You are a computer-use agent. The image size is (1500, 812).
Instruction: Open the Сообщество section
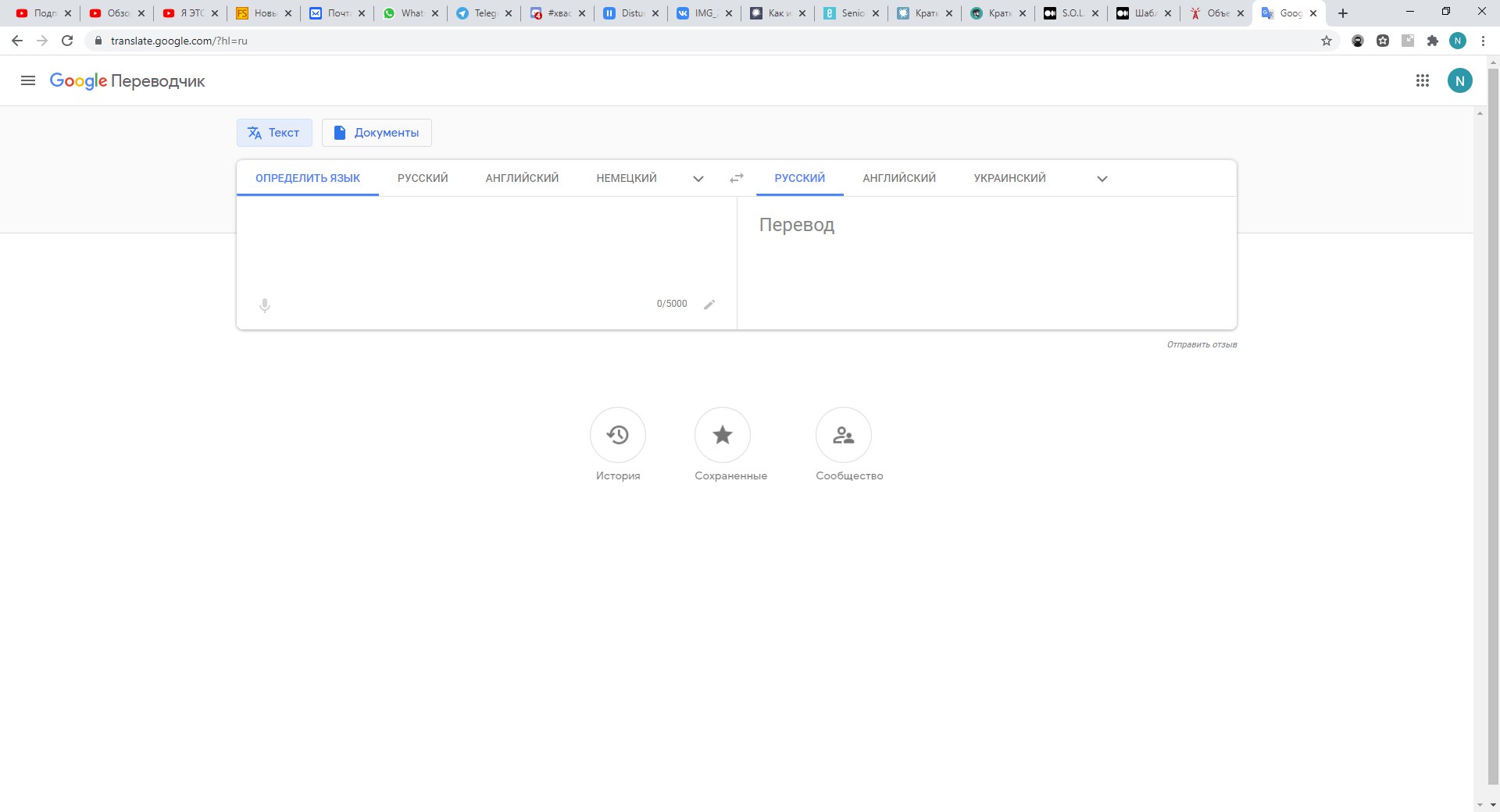tap(849, 443)
